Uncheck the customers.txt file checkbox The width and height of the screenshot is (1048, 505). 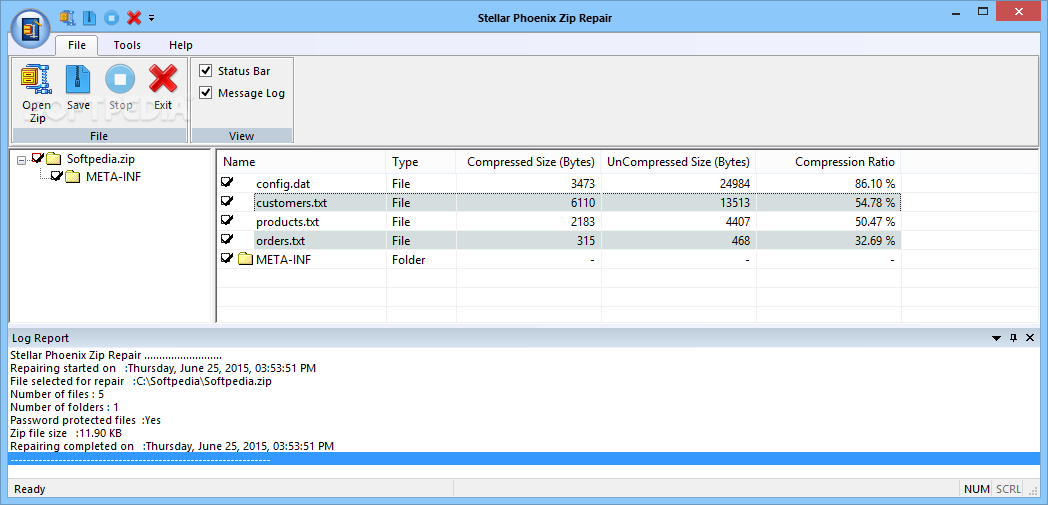coord(227,201)
